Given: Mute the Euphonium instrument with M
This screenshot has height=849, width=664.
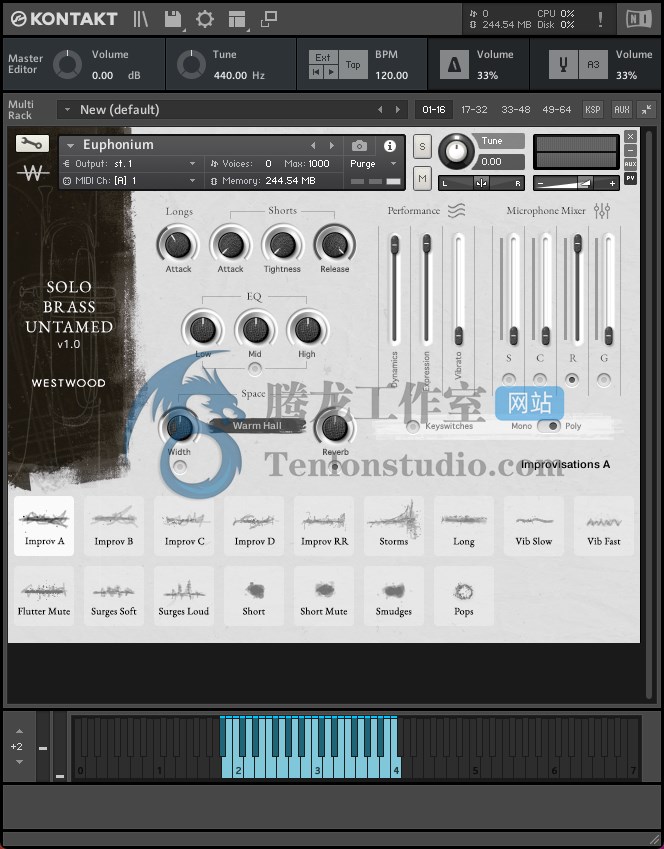Looking at the screenshot, I should [x=422, y=179].
